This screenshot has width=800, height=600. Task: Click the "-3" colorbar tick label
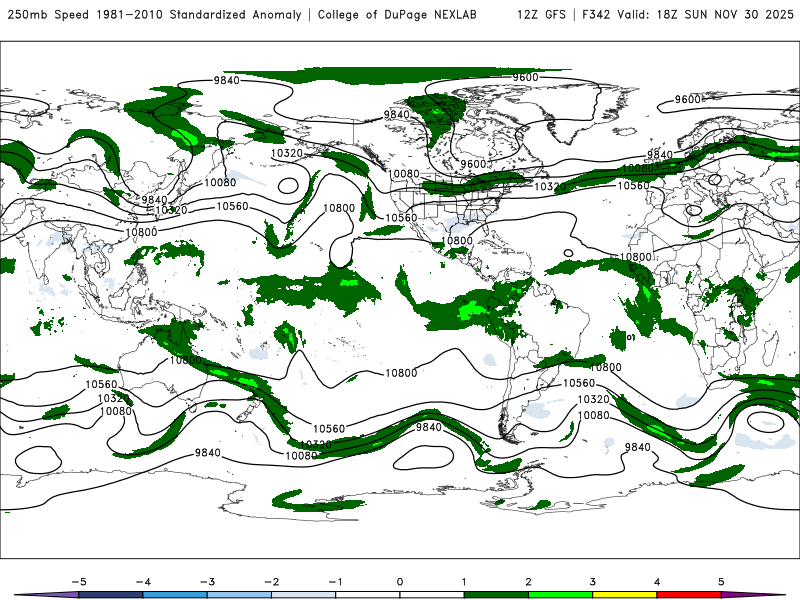pyautogui.click(x=207, y=582)
